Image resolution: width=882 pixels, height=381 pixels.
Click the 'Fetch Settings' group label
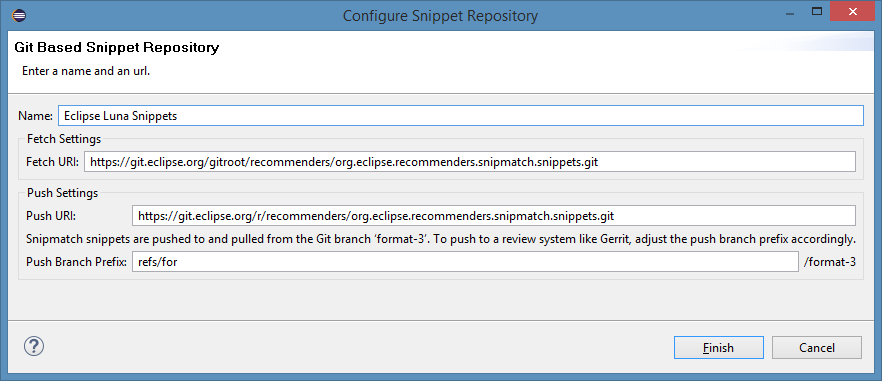point(64,138)
